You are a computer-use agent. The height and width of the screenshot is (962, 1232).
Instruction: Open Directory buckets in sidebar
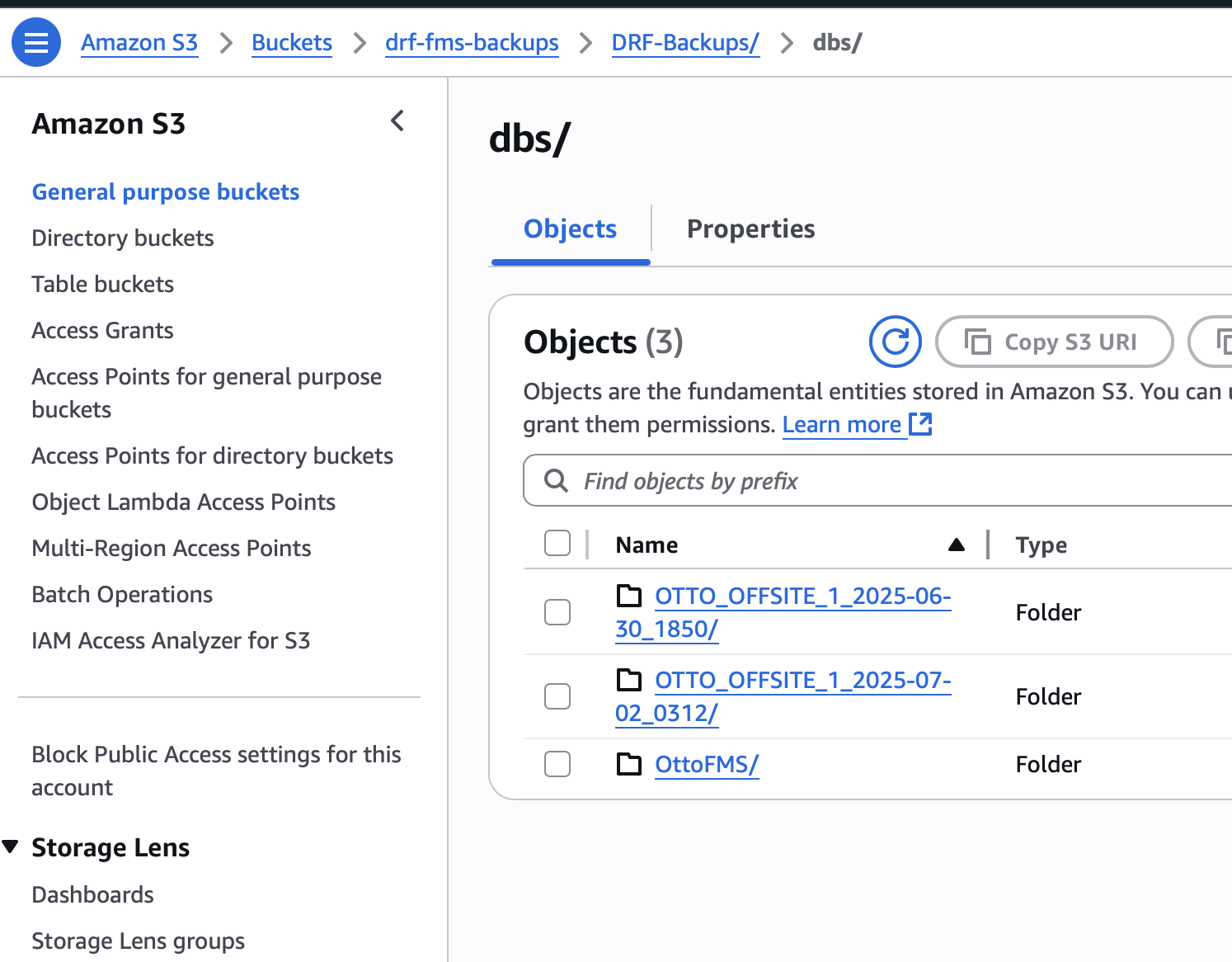pyautogui.click(x=123, y=238)
